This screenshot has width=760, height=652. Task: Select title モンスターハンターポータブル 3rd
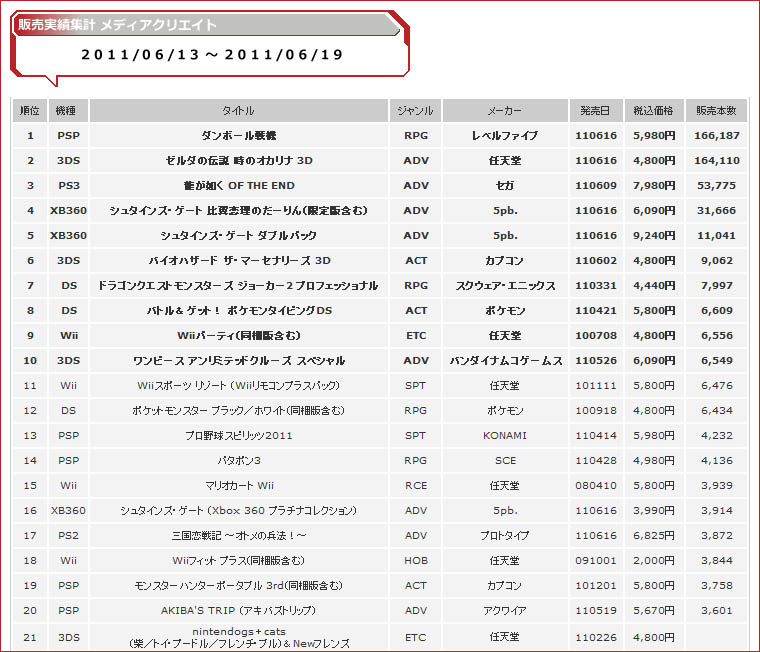(238, 586)
